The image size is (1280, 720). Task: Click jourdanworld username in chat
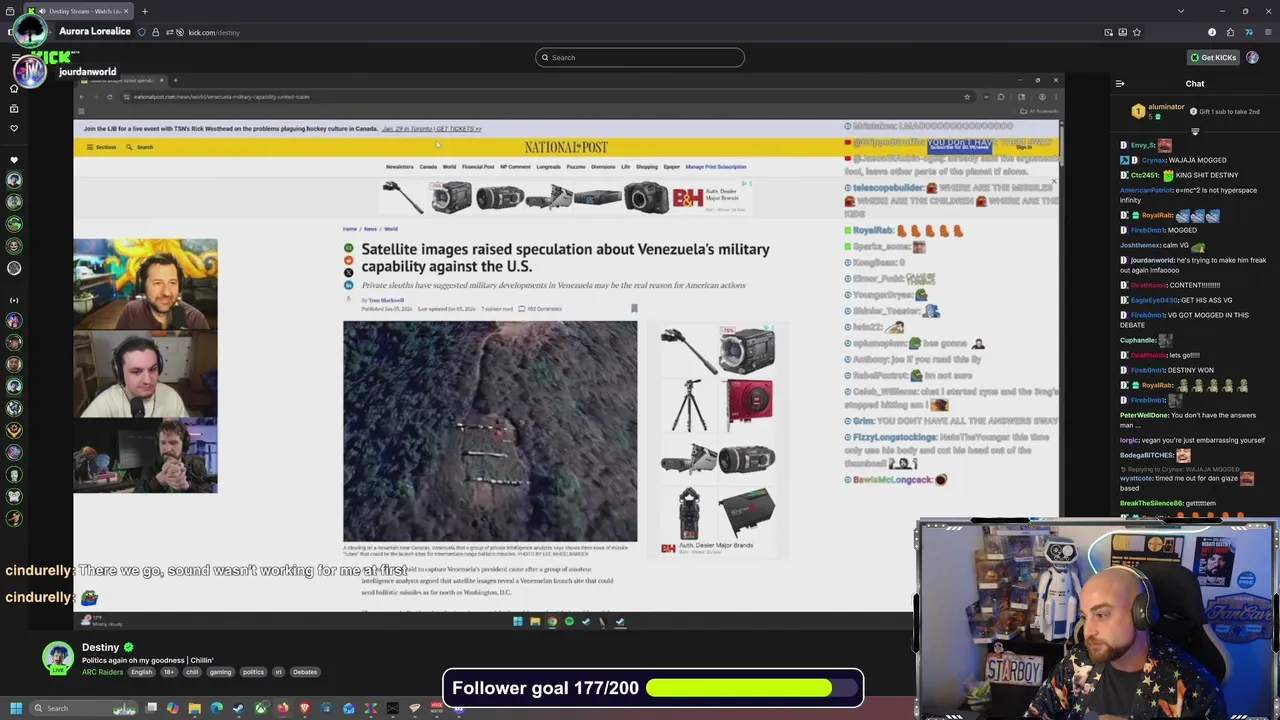coord(1152,260)
